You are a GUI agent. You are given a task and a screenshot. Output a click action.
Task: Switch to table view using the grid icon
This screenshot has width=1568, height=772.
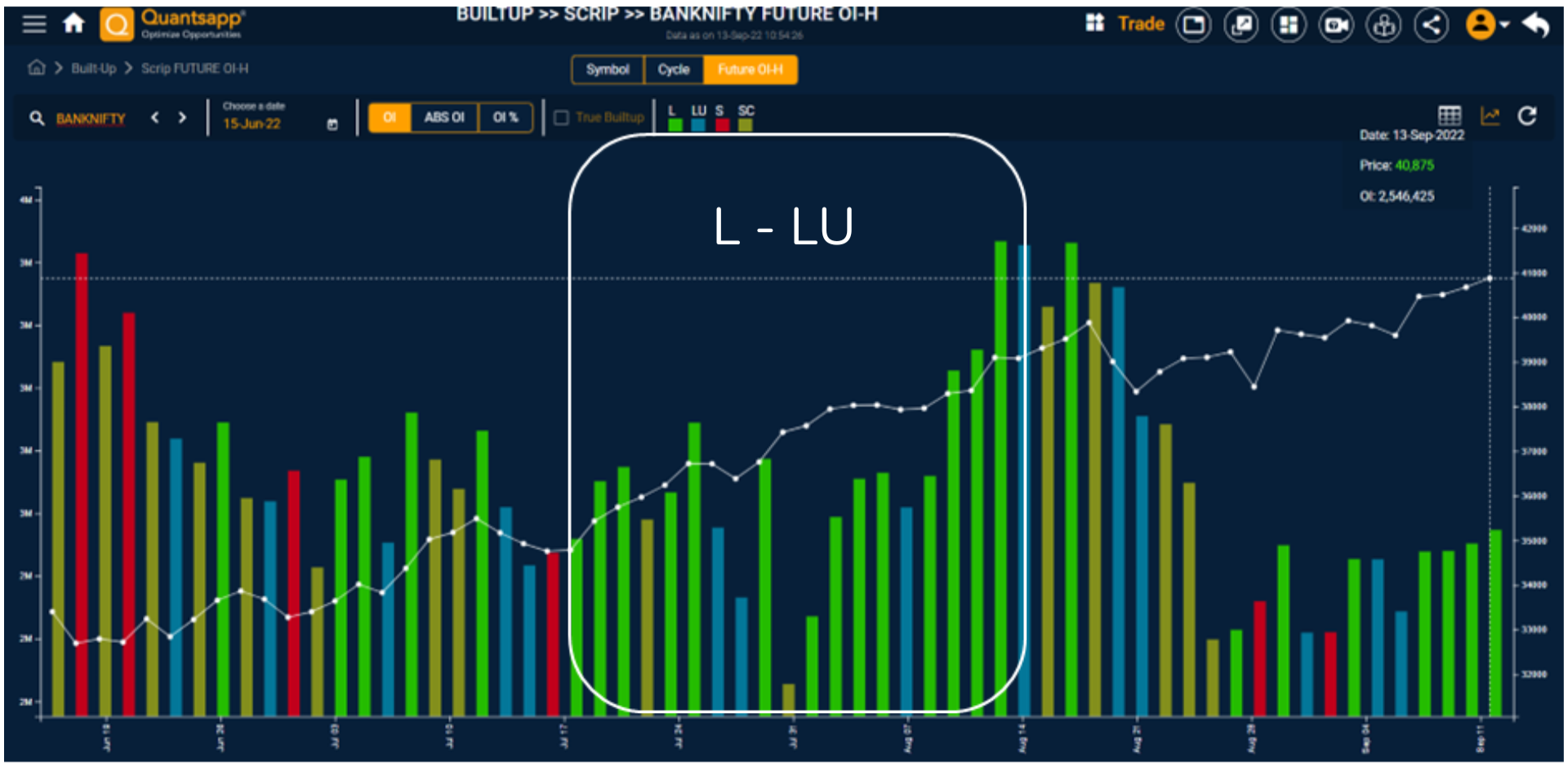[1450, 118]
